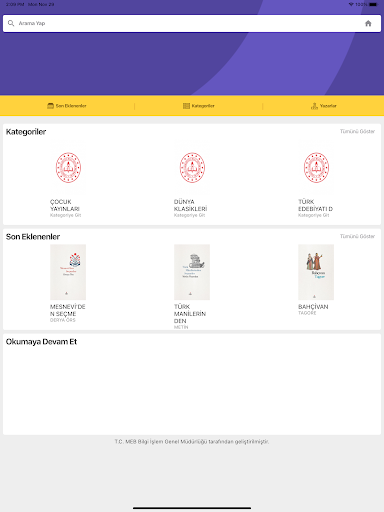
Task: Click the Son Eklenenler section heading
Action: [x=33, y=237]
